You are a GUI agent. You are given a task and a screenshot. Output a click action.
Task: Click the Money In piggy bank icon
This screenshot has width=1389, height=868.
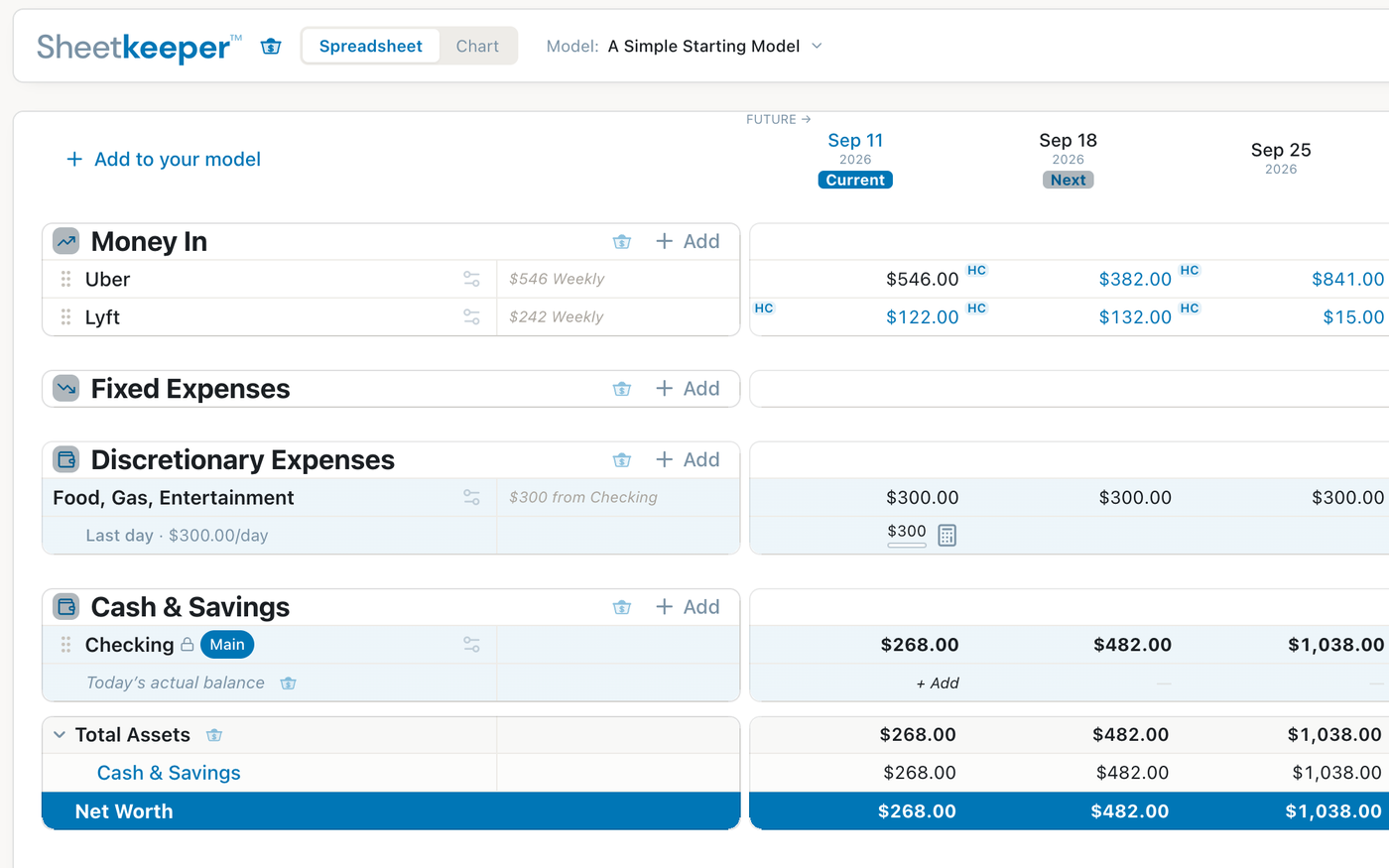[622, 242]
